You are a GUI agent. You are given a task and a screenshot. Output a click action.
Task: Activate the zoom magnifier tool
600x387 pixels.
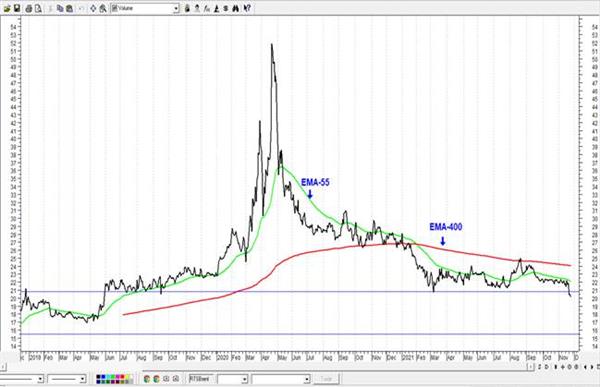point(103,8)
